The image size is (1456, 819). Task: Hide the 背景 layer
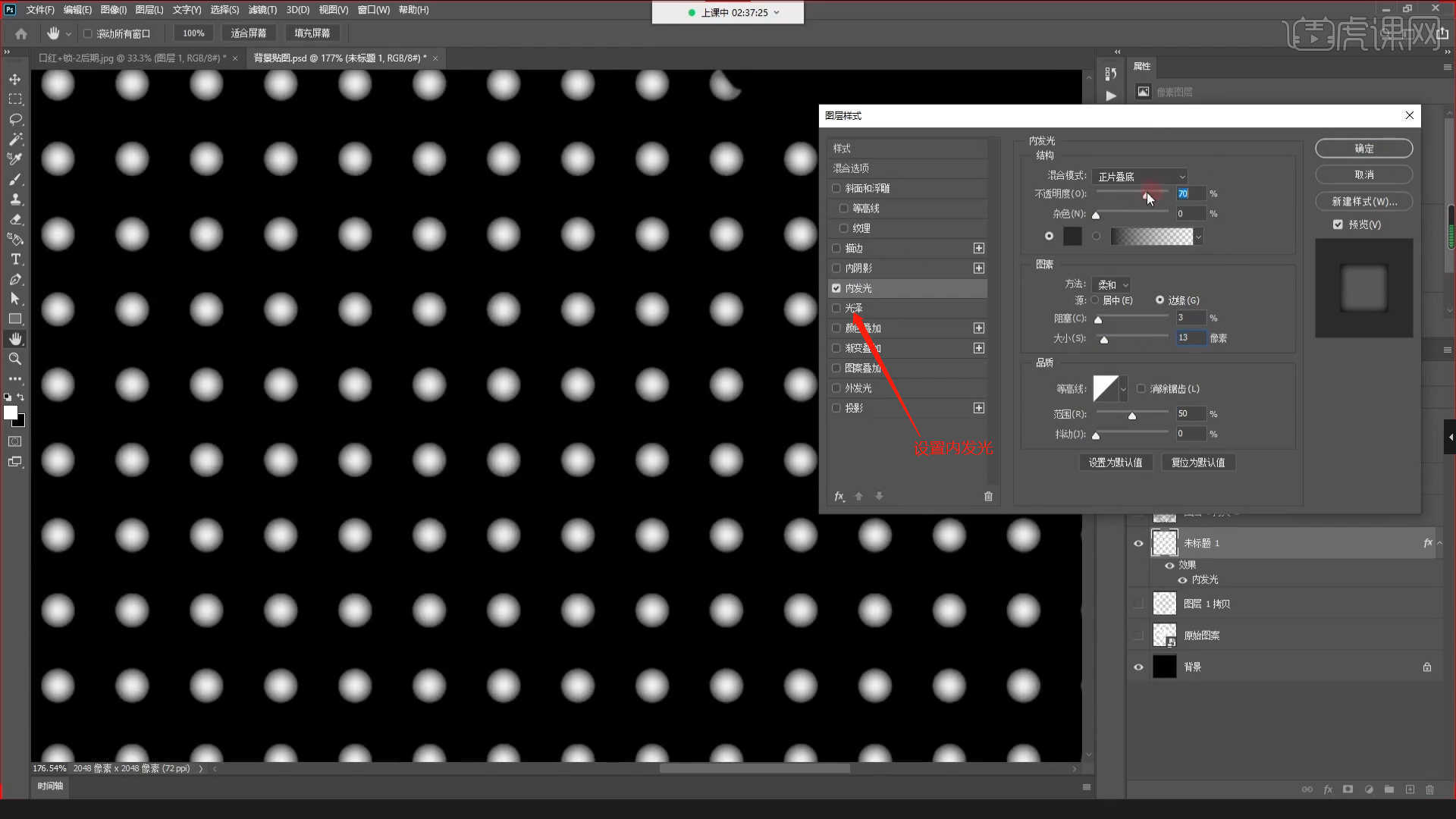[x=1138, y=667]
